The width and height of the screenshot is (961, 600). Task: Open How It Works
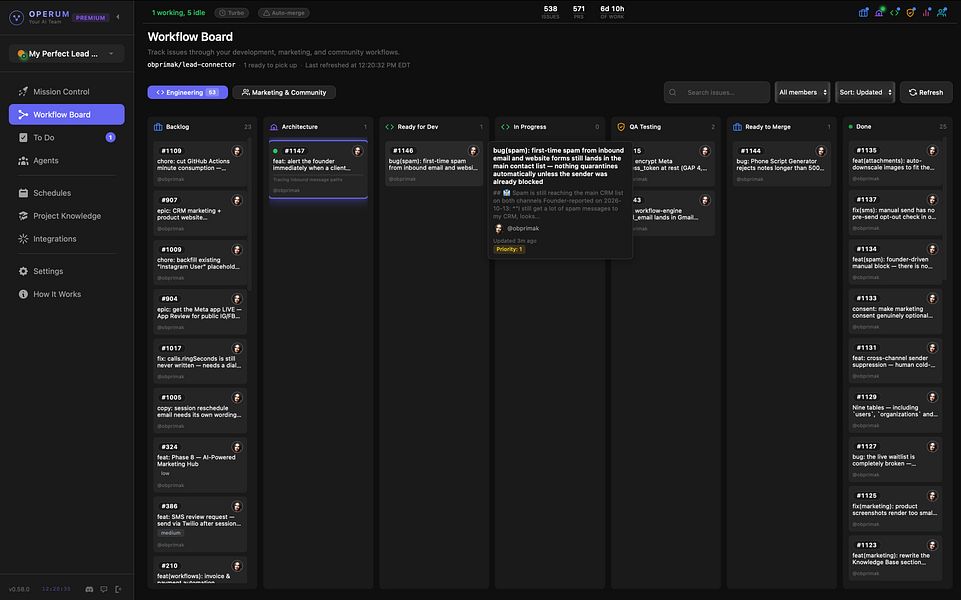pos(67,294)
